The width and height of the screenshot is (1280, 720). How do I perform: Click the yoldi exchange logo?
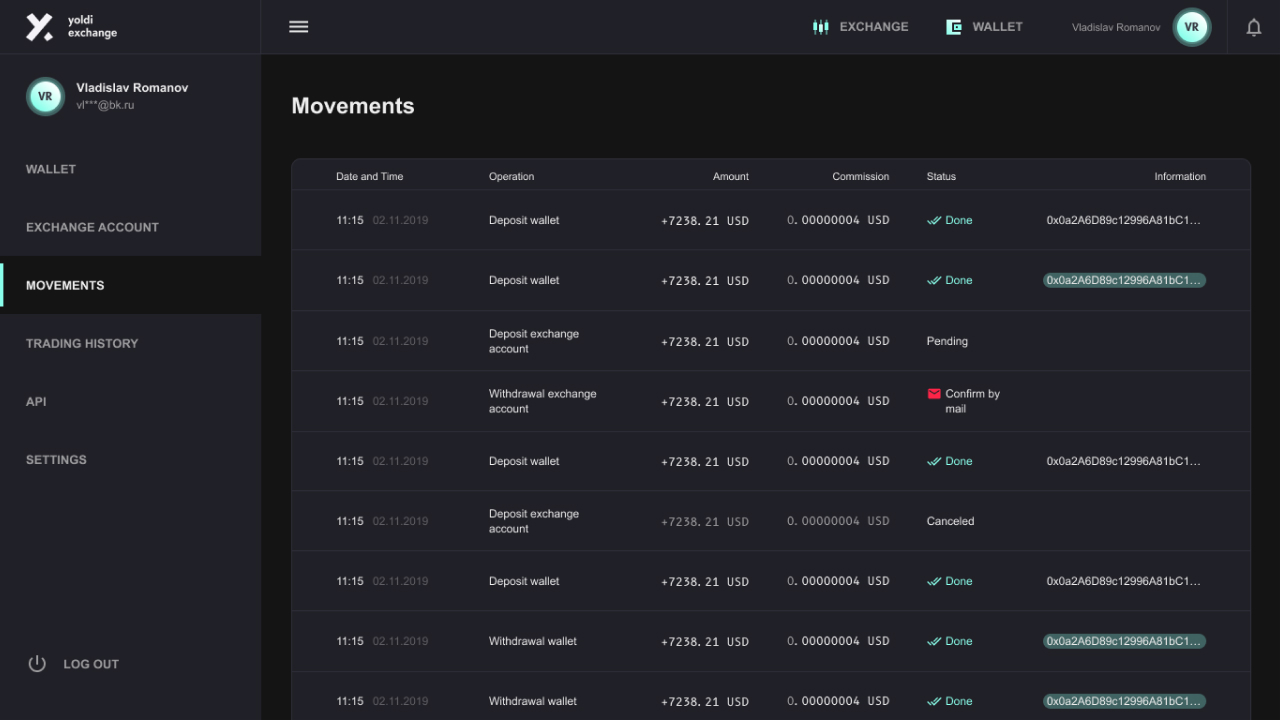point(71,27)
